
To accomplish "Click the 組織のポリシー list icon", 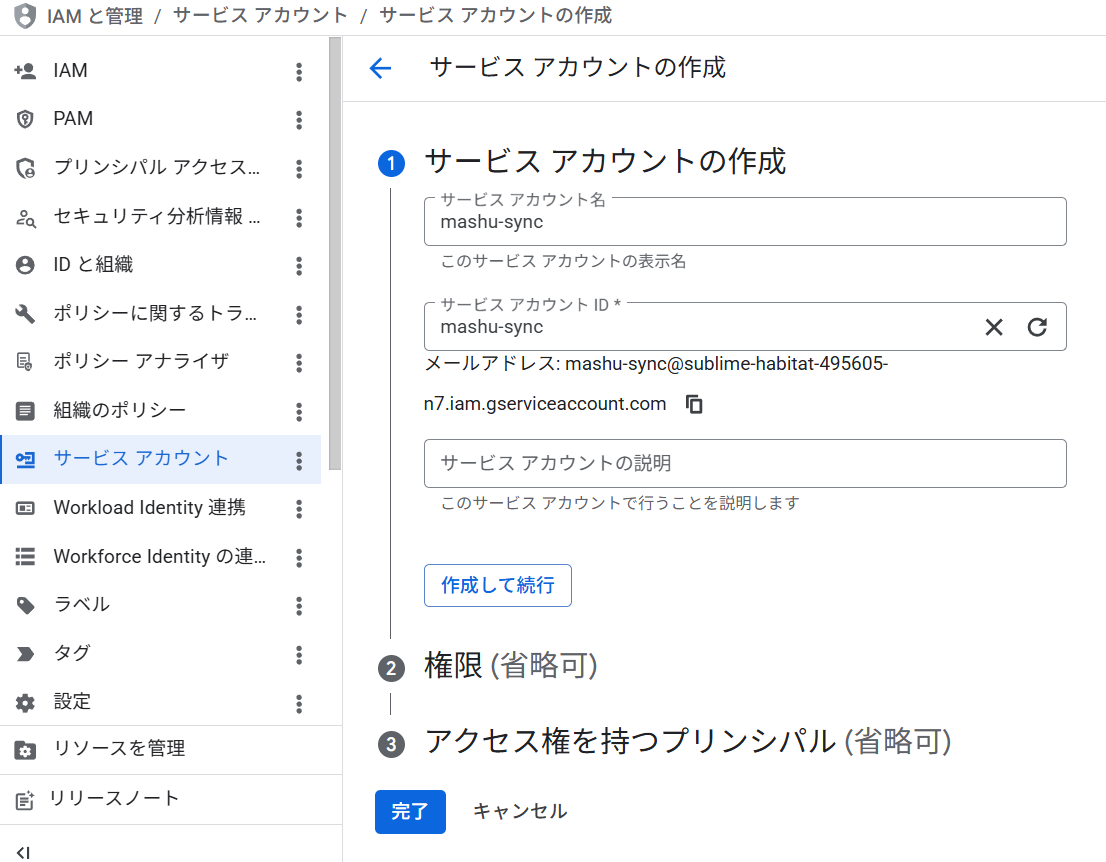I will [x=25, y=411].
